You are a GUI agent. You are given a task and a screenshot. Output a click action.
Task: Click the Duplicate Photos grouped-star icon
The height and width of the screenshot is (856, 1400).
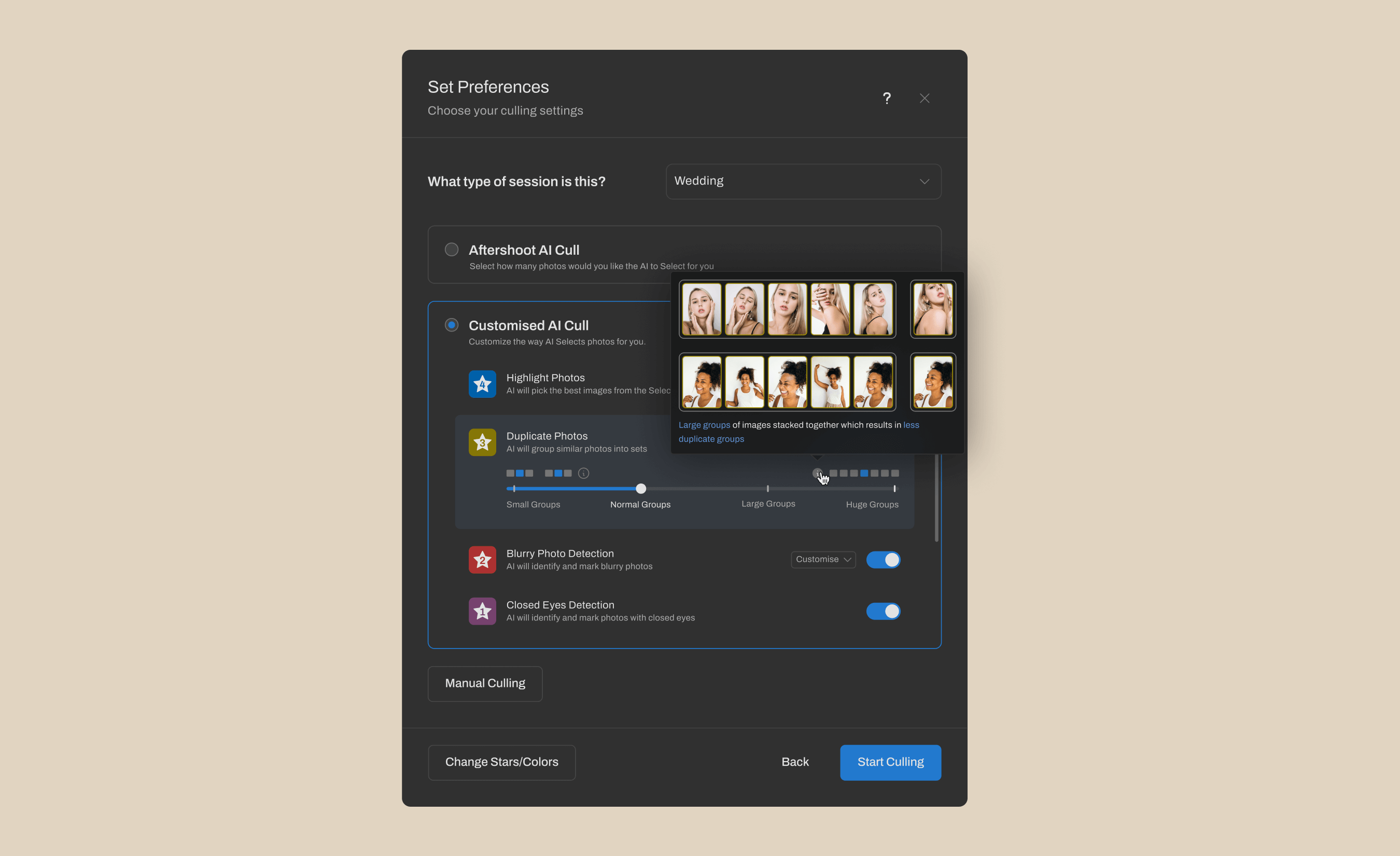481,441
